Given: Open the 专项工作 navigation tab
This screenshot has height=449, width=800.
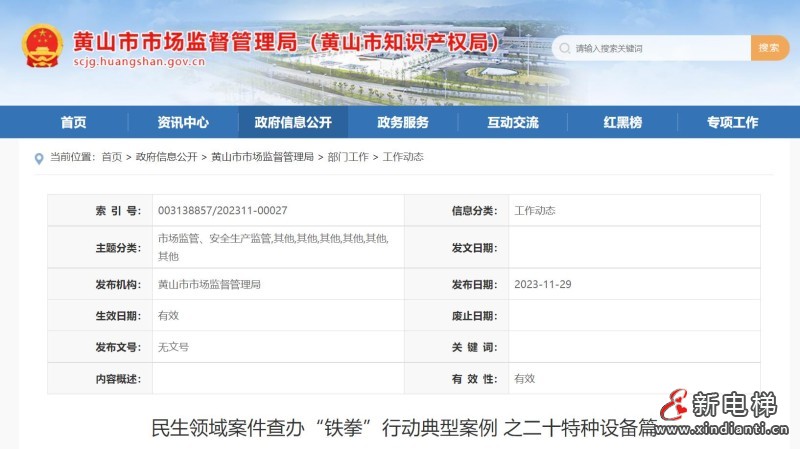Looking at the screenshot, I should tap(733, 123).
